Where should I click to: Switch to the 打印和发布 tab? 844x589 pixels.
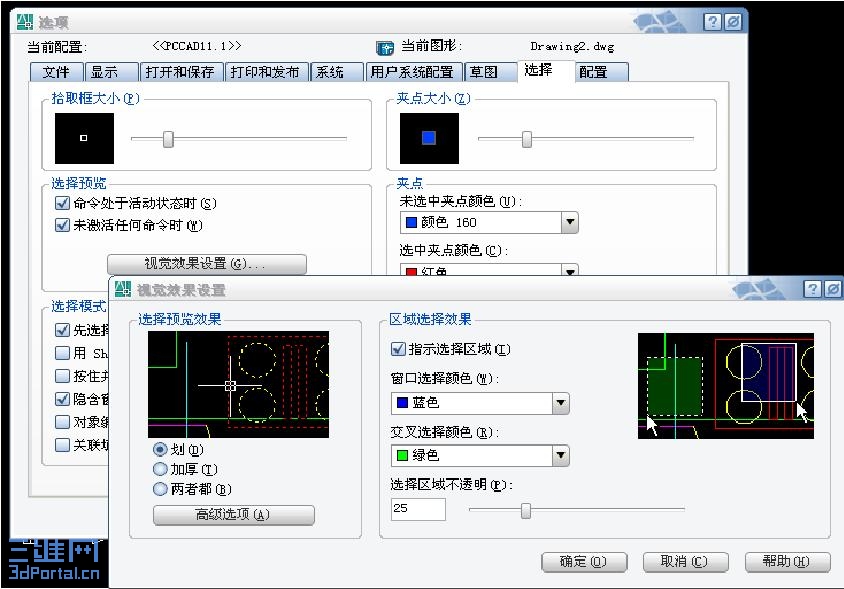(266, 72)
